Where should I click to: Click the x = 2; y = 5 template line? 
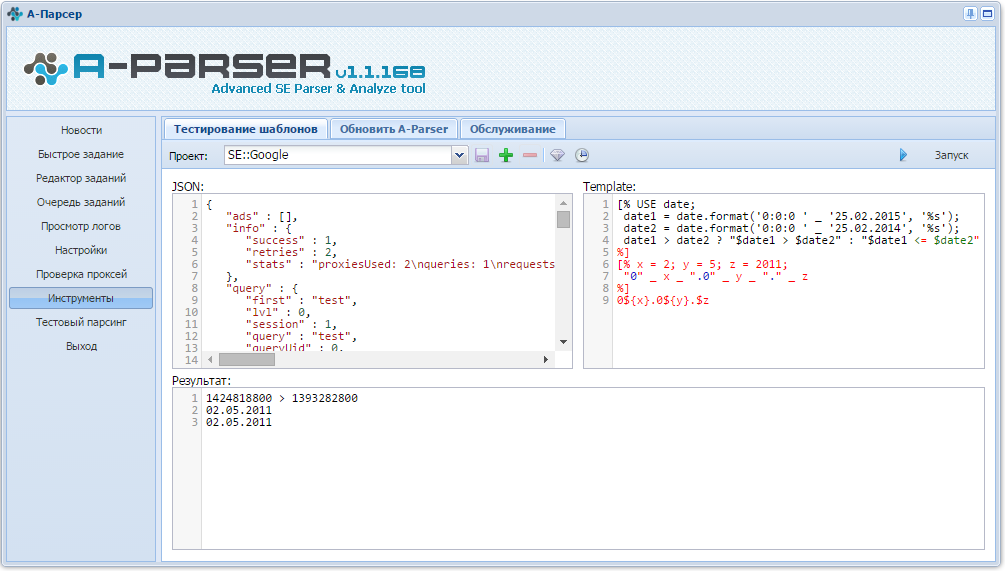point(702,264)
